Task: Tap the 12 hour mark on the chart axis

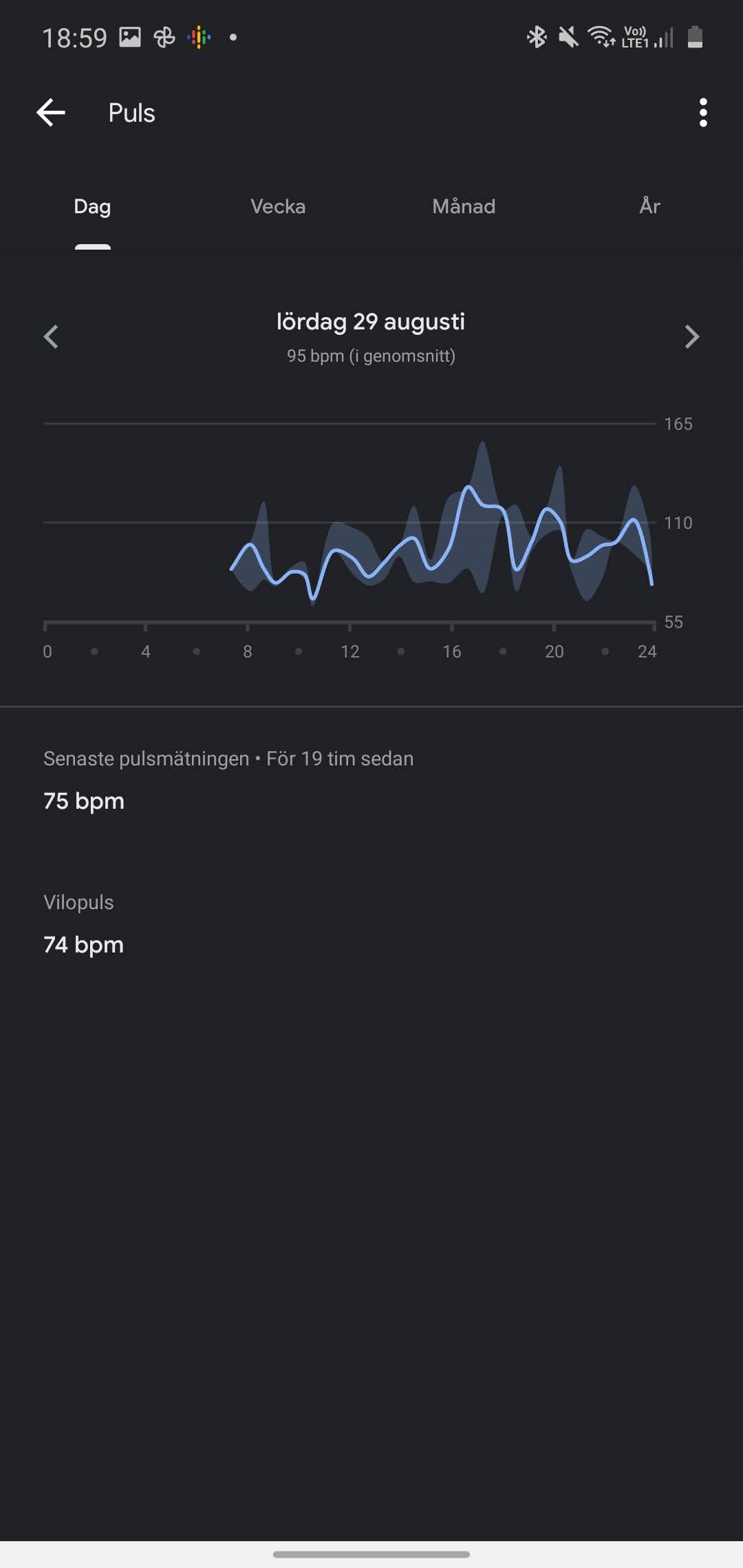Action: tap(350, 651)
